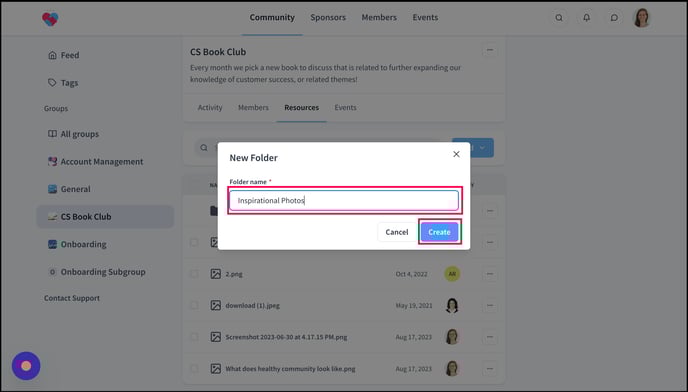This screenshot has width=688, height=392.
Task: Open What does healthy community look like.png
Action: click(290, 369)
